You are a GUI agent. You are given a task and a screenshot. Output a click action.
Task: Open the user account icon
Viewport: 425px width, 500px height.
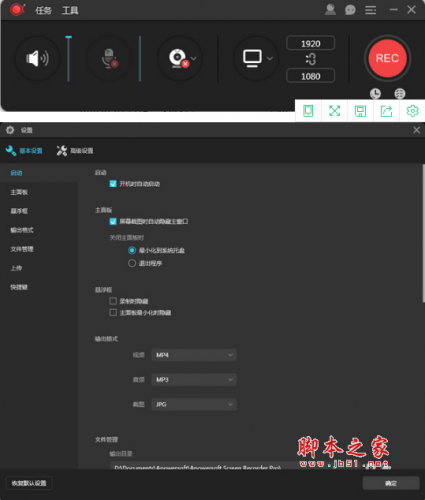[330, 10]
